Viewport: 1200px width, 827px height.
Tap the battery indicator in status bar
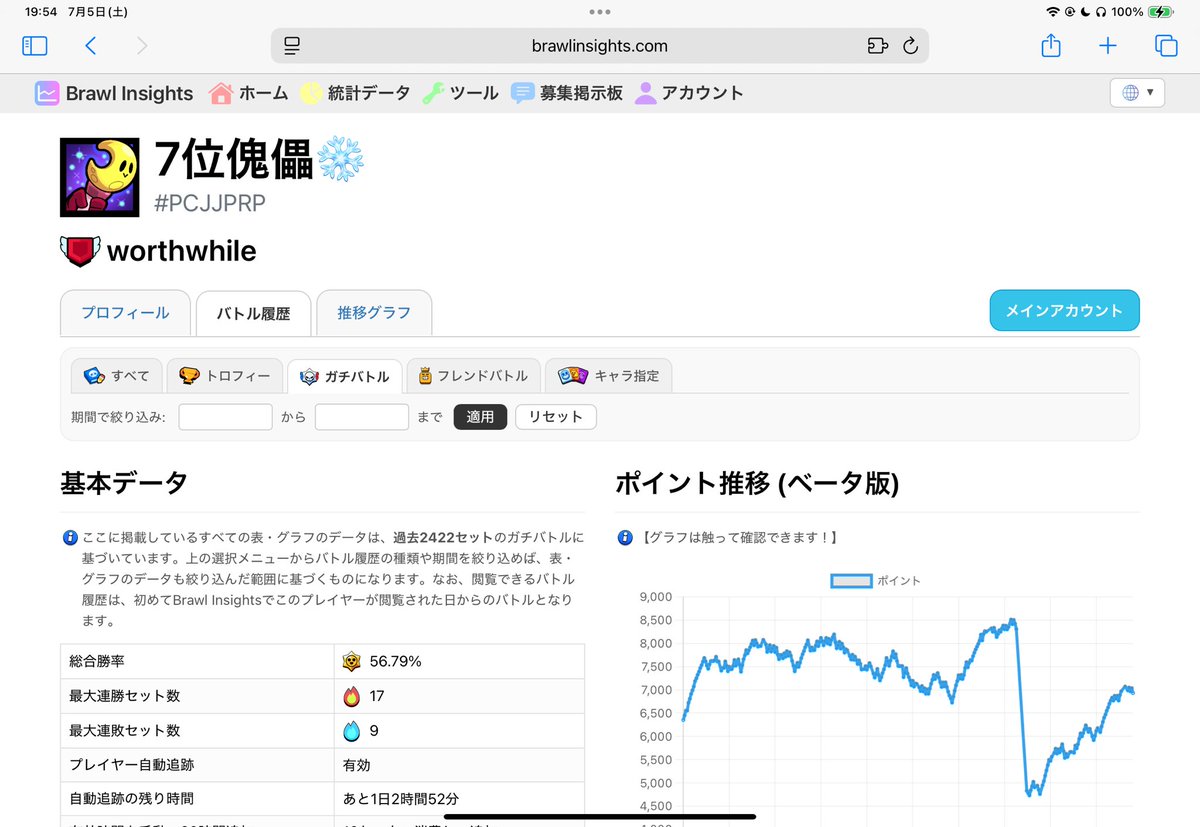pyautogui.click(x=1161, y=11)
